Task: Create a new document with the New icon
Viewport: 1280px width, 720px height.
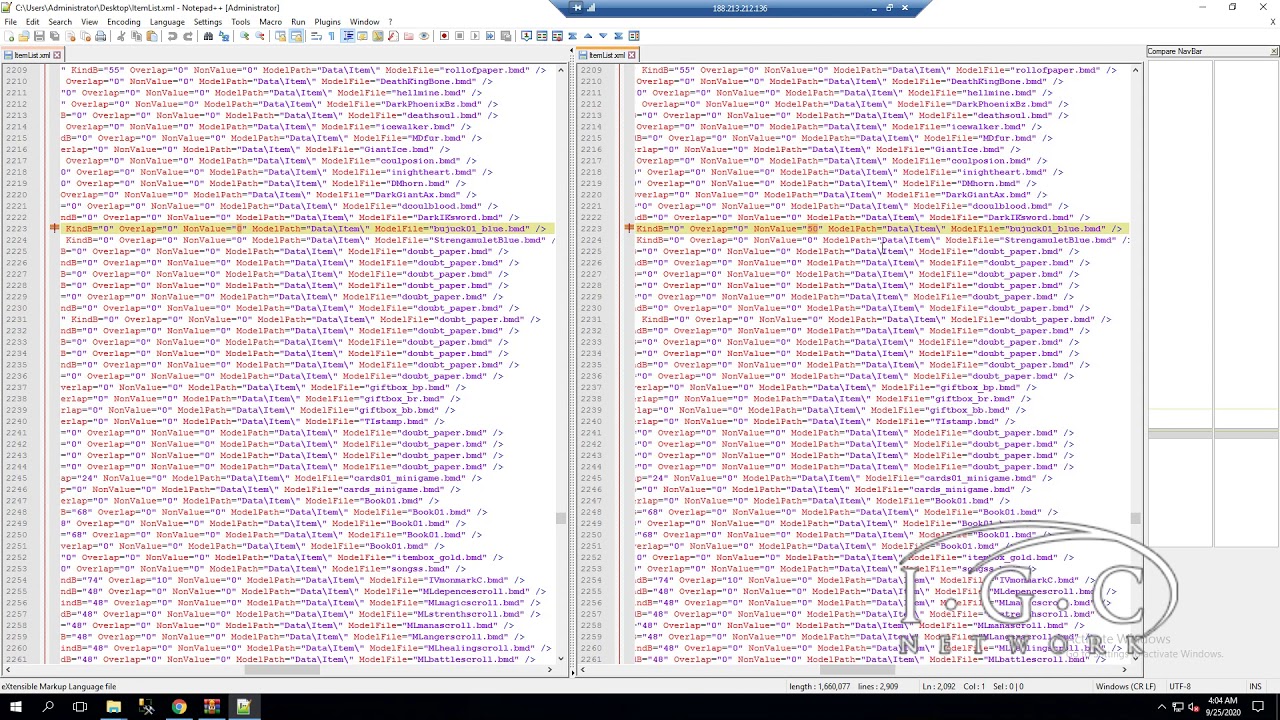Action: click(x=9, y=36)
